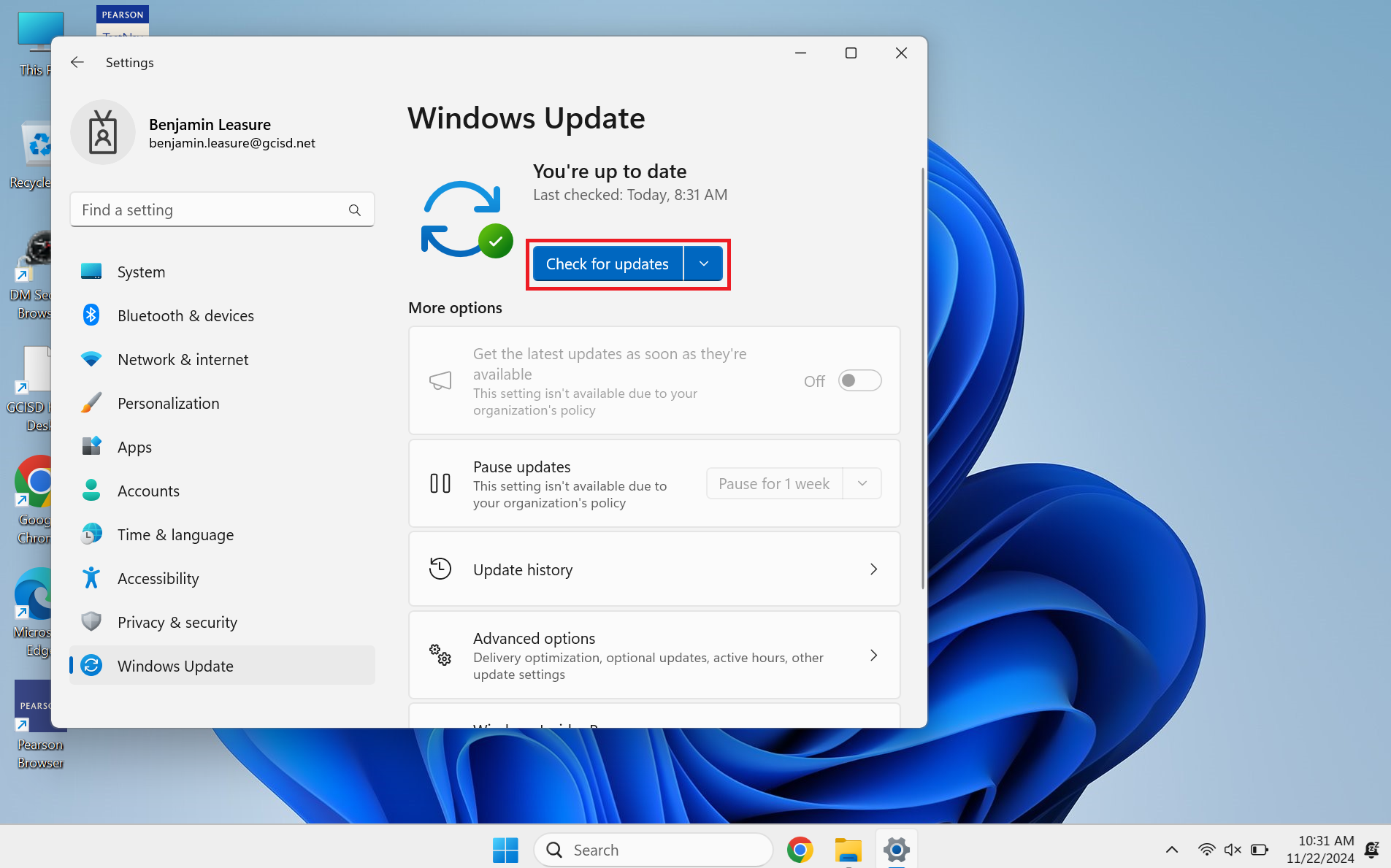Click the Find a setting search field
This screenshot has height=868, width=1391.
(212, 210)
